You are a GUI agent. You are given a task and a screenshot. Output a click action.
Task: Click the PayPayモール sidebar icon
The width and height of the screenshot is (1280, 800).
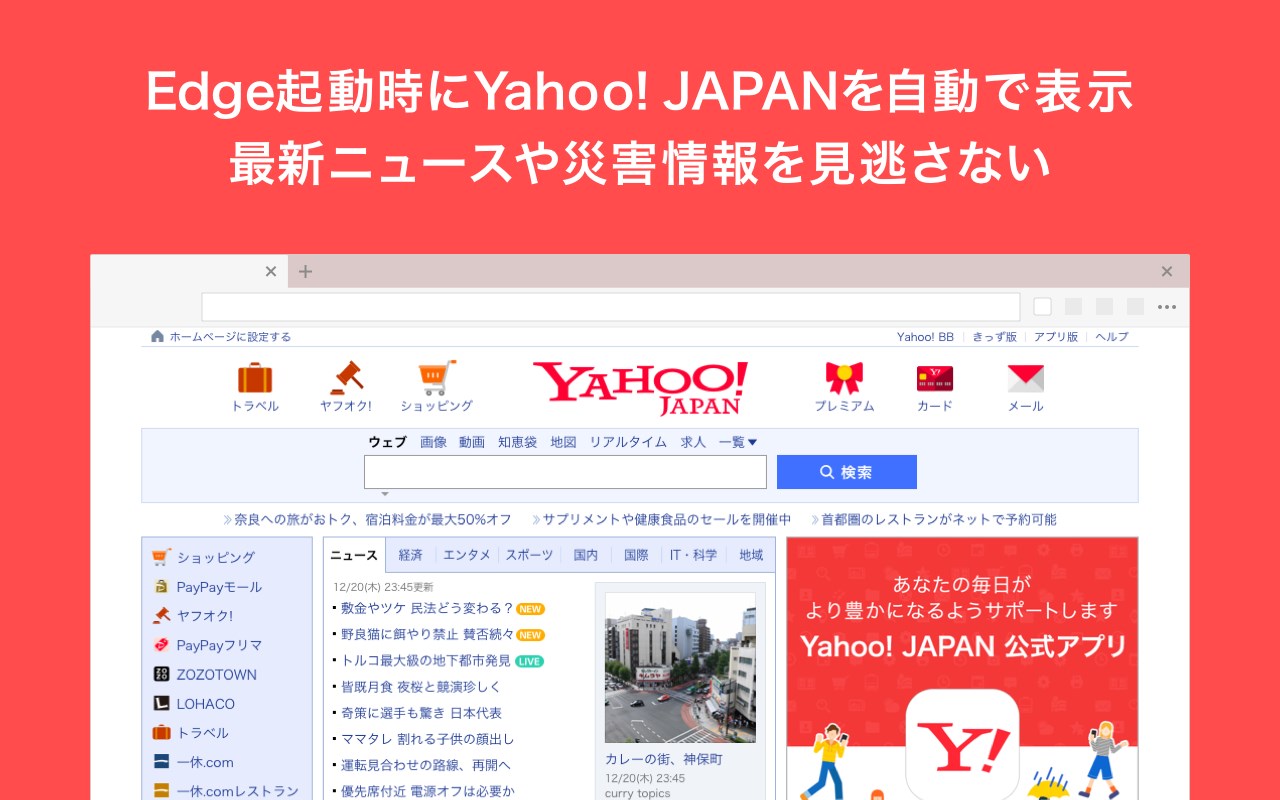(x=161, y=587)
